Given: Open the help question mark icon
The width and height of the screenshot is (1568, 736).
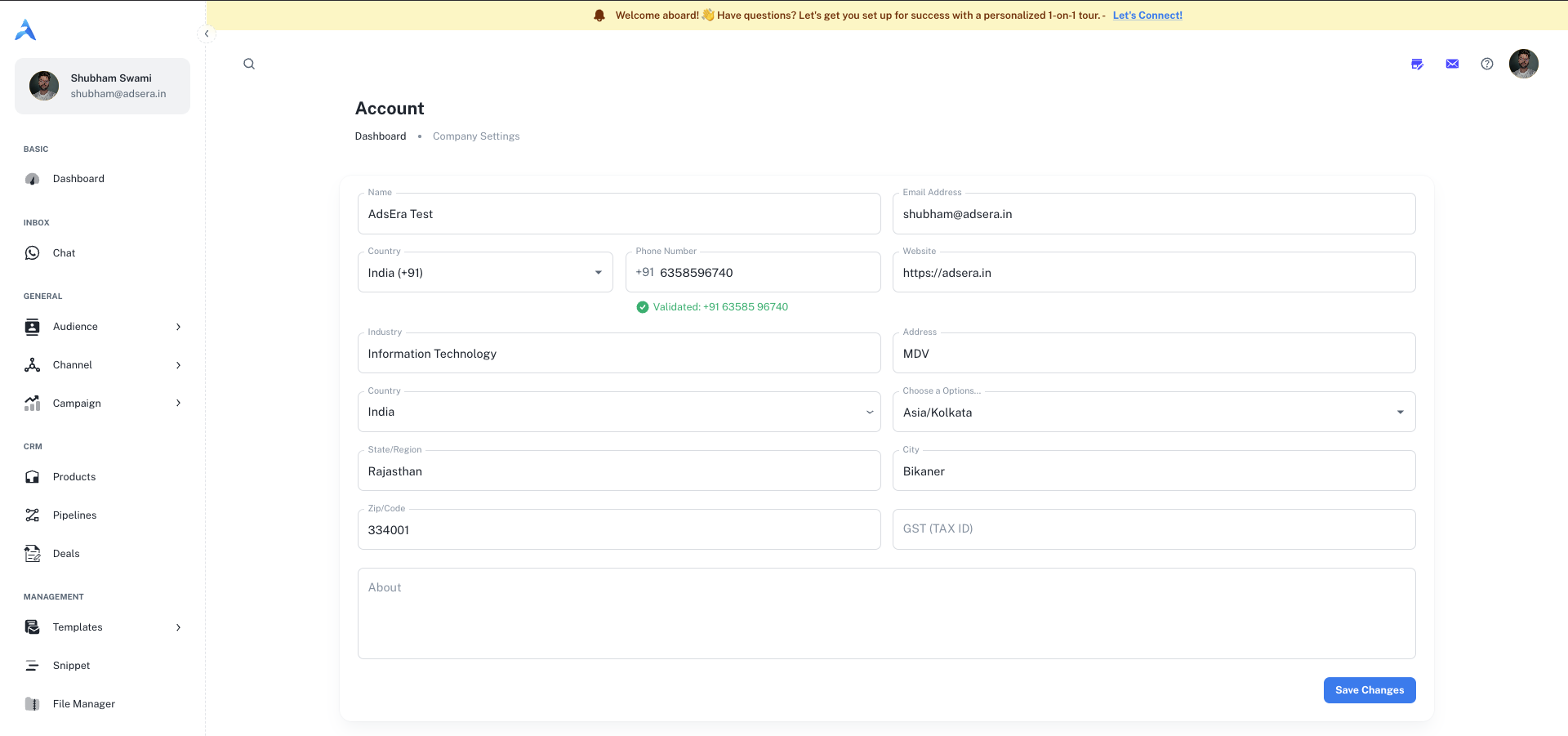Looking at the screenshot, I should [1487, 64].
